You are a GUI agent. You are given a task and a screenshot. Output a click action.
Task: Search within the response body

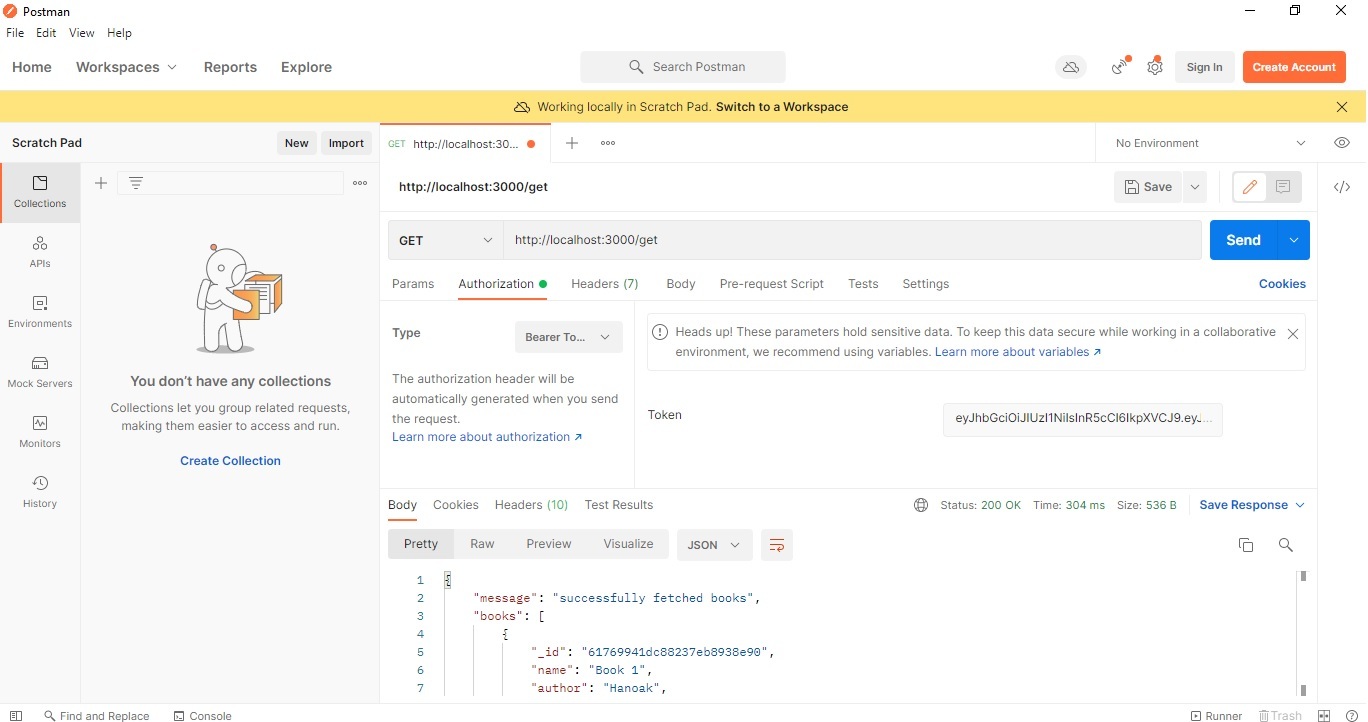click(1286, 545)
